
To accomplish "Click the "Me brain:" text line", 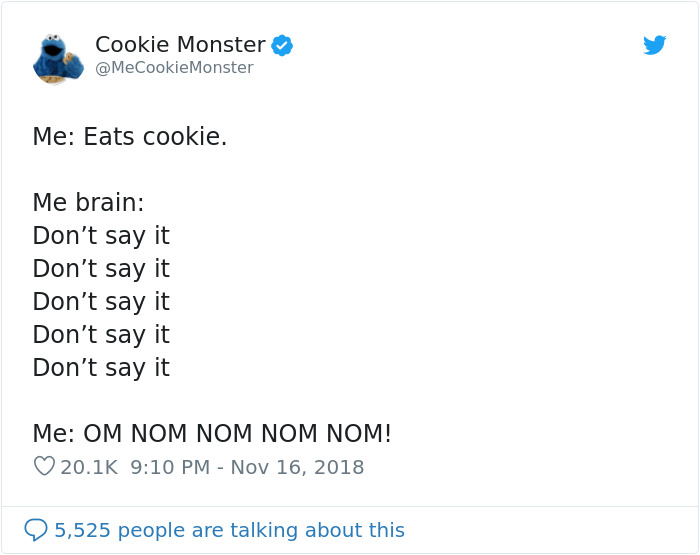I will pyautogui.click(x=88, y=203).
